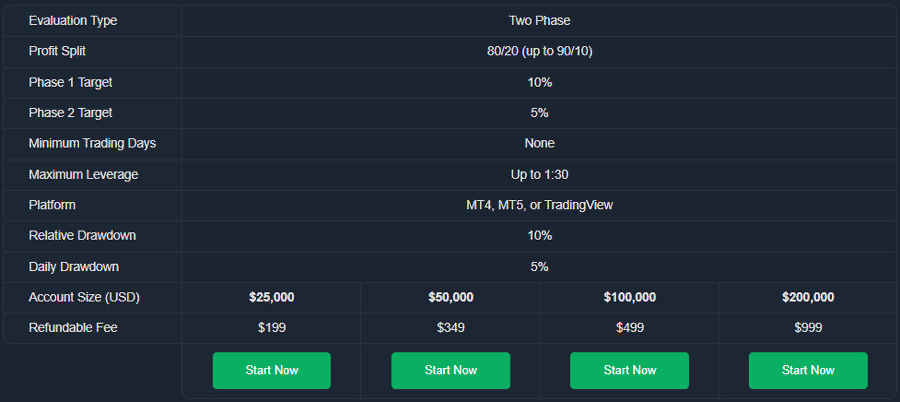Click Start Now under $25,000 account
This screenshot has height=402, width=900.
(x=271, y=370)
